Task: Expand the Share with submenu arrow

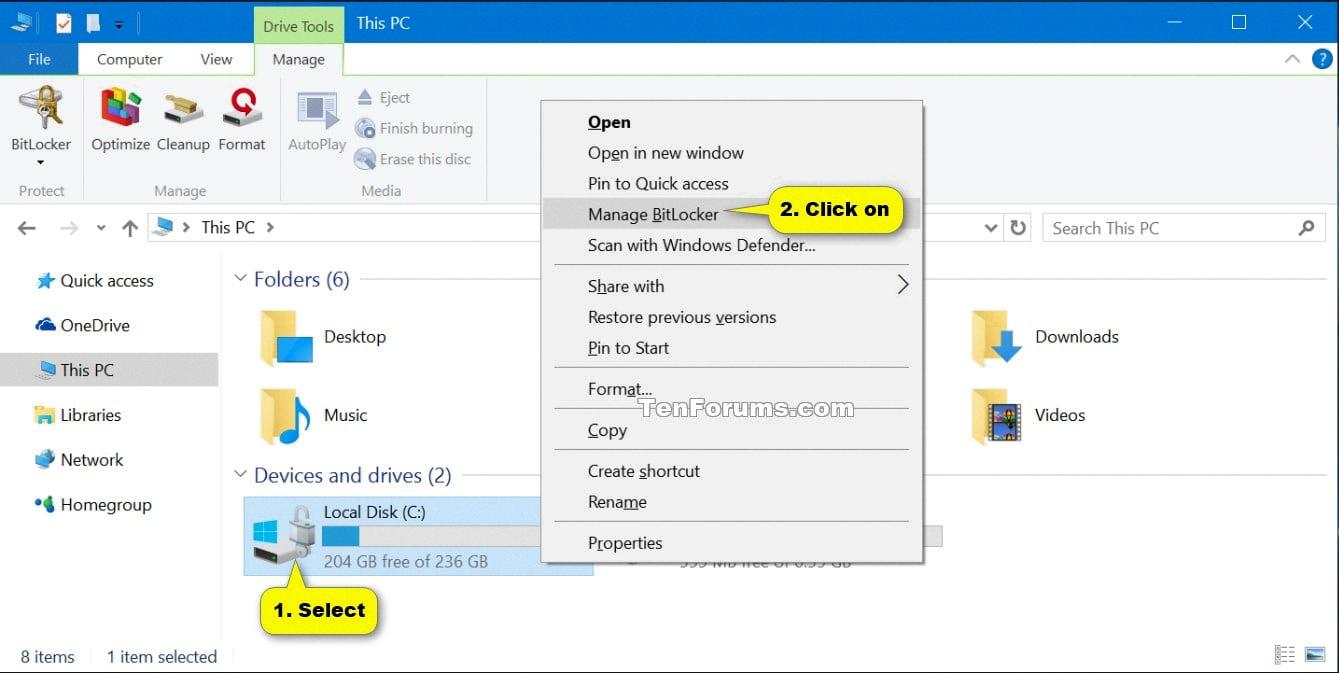Action: point(902,286)
